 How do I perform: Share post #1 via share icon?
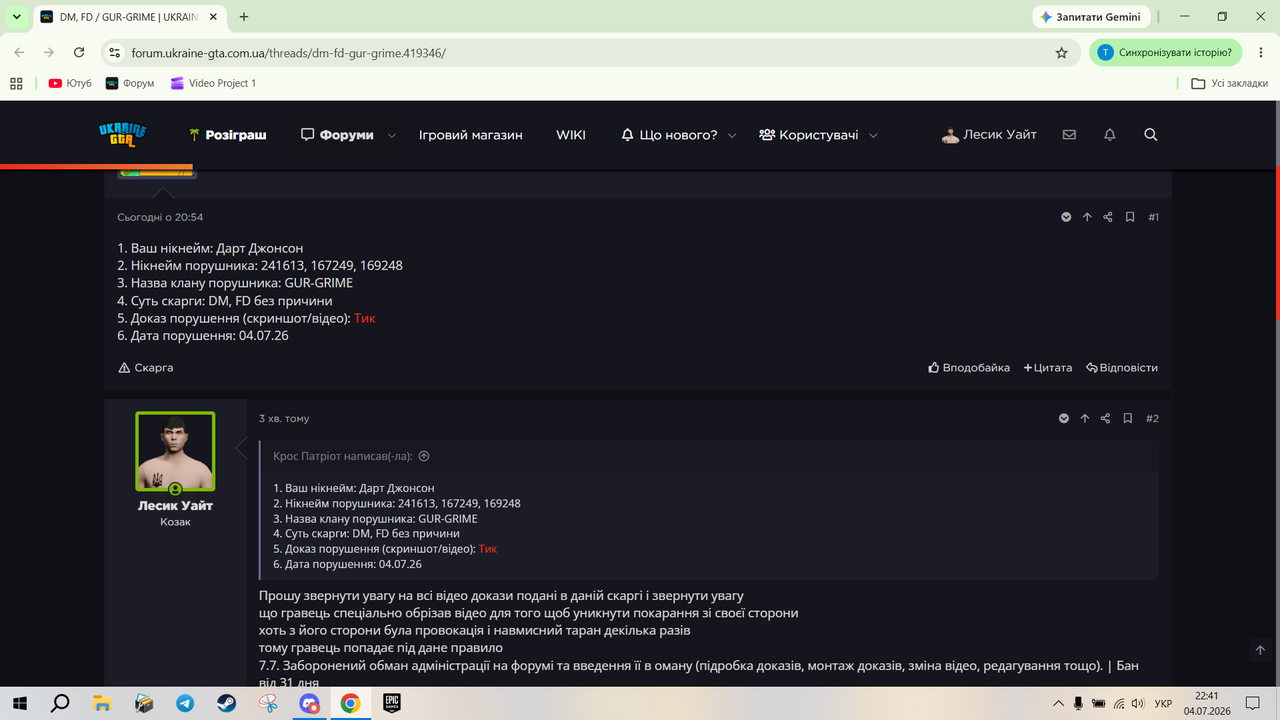[1107, 217]
